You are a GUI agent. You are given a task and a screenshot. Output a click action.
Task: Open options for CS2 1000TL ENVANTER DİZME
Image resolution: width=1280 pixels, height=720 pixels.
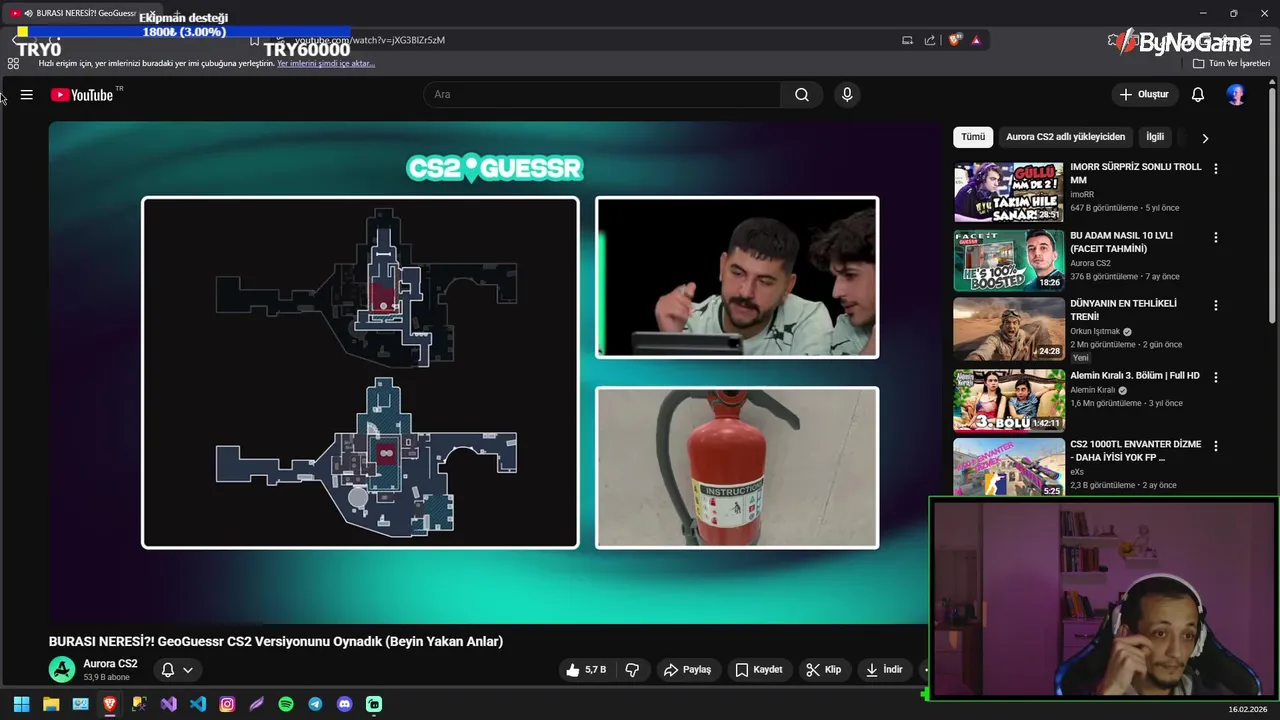coord(1216,446)
